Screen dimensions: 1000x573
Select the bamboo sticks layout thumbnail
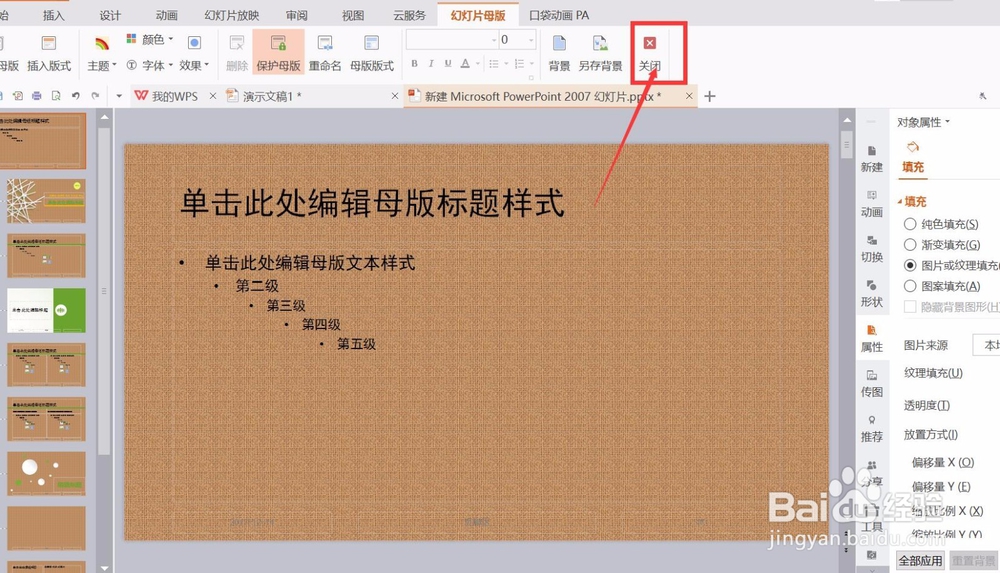pyautogui.click(x=47, y=201)
